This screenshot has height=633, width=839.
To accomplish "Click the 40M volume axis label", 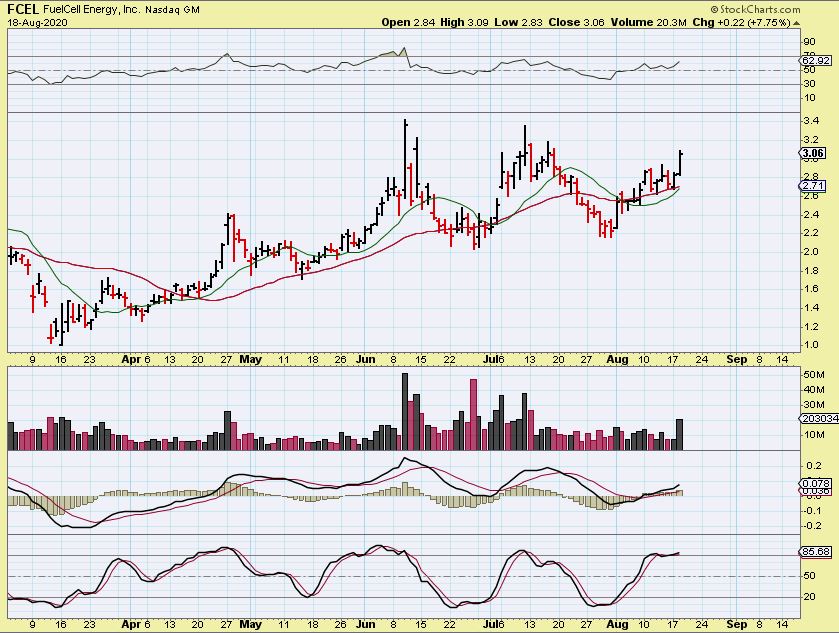I will click(x=813, y=390).
